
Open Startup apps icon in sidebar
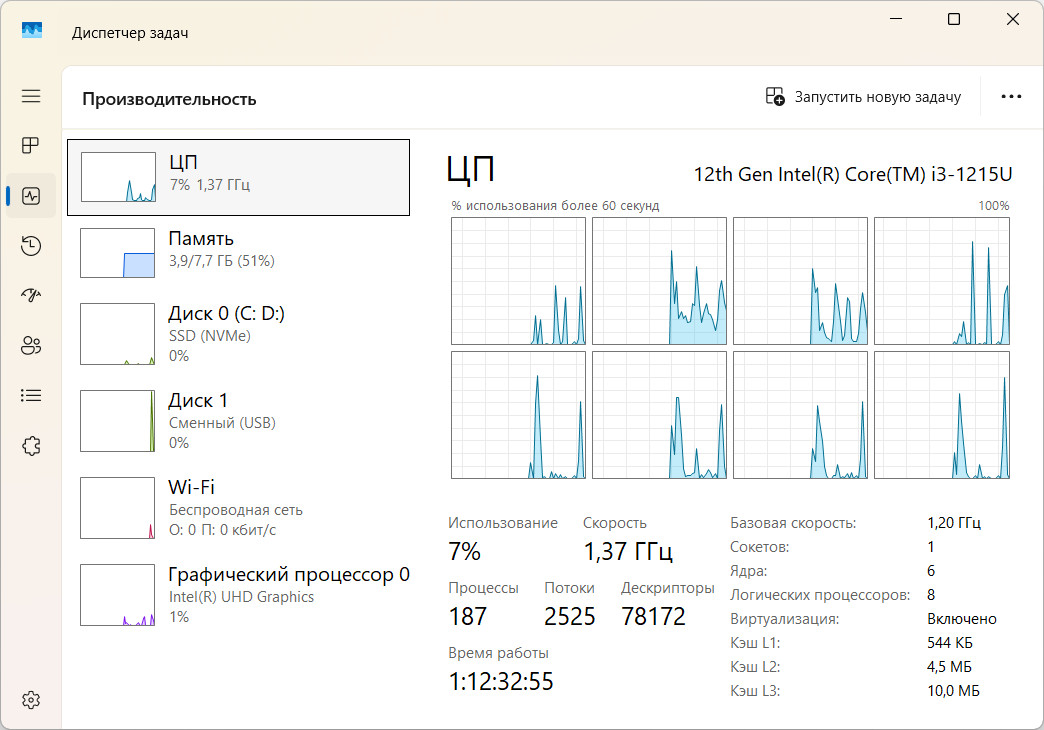[31, 296]
